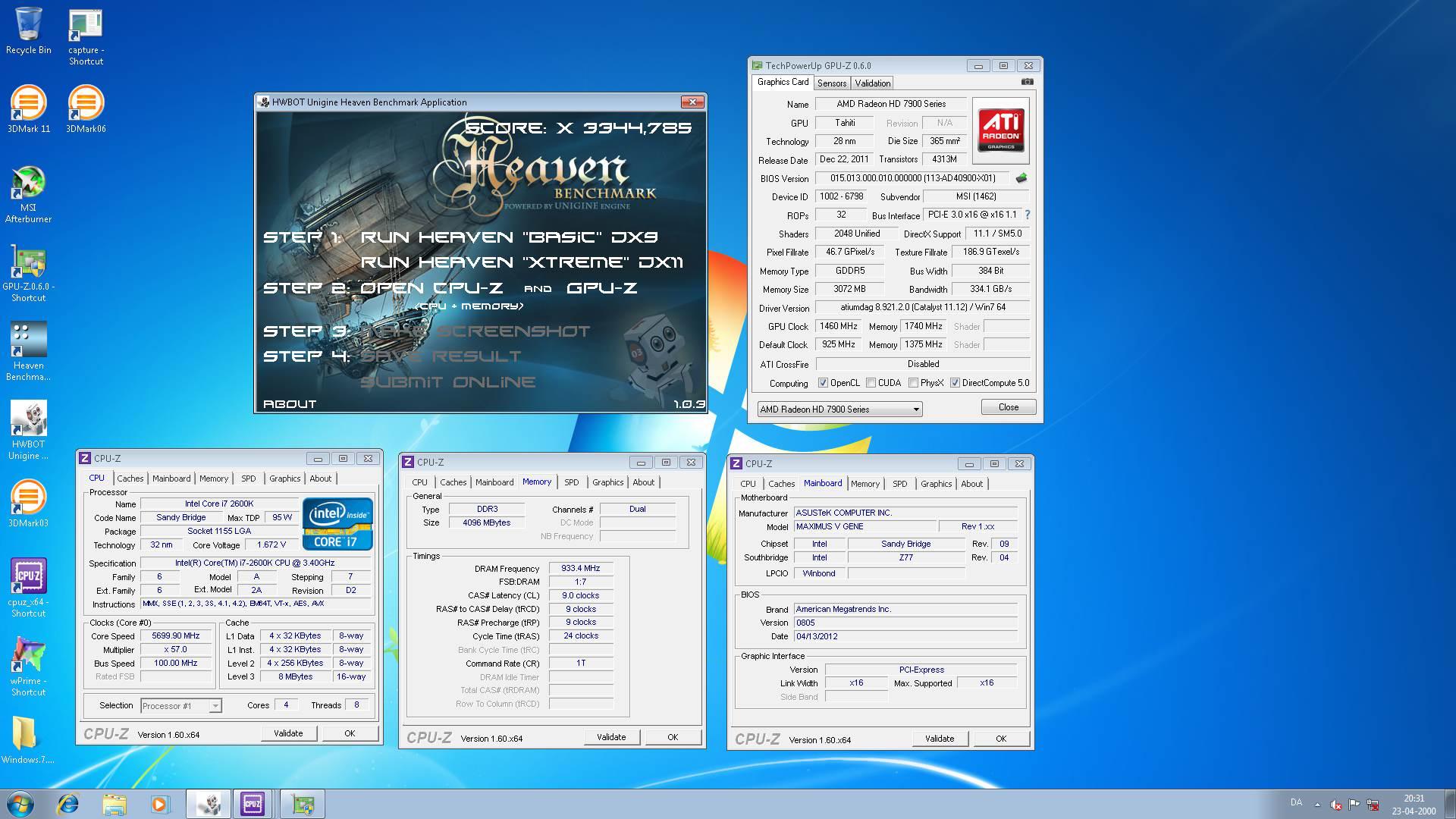Open About tab in right CPU-Z window
Viewport: 1456px width, 819px height.
pyautogui.click(x=971, y=484)
